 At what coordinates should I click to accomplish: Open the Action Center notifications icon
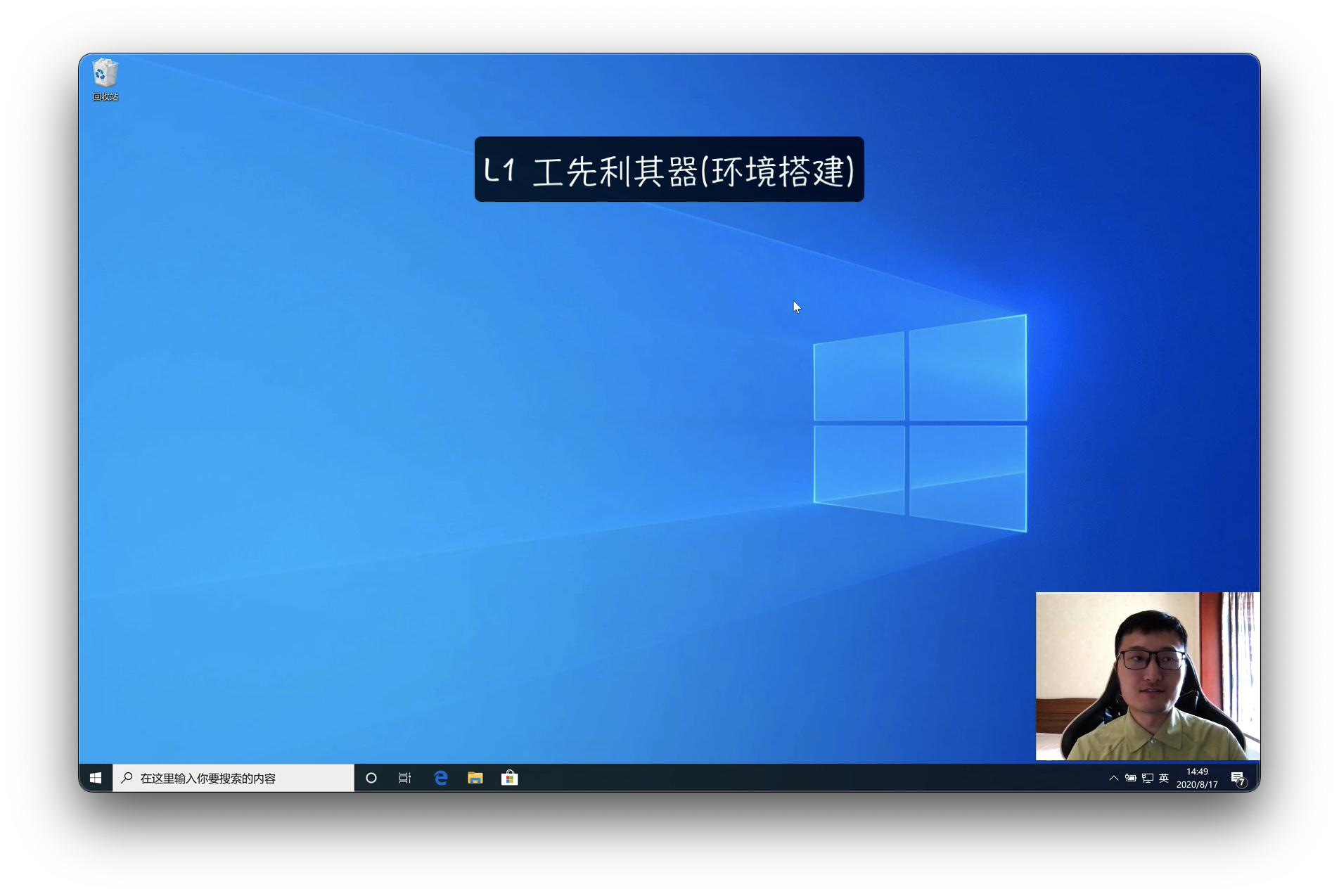pyautogui.click(x=1238, y=778)
